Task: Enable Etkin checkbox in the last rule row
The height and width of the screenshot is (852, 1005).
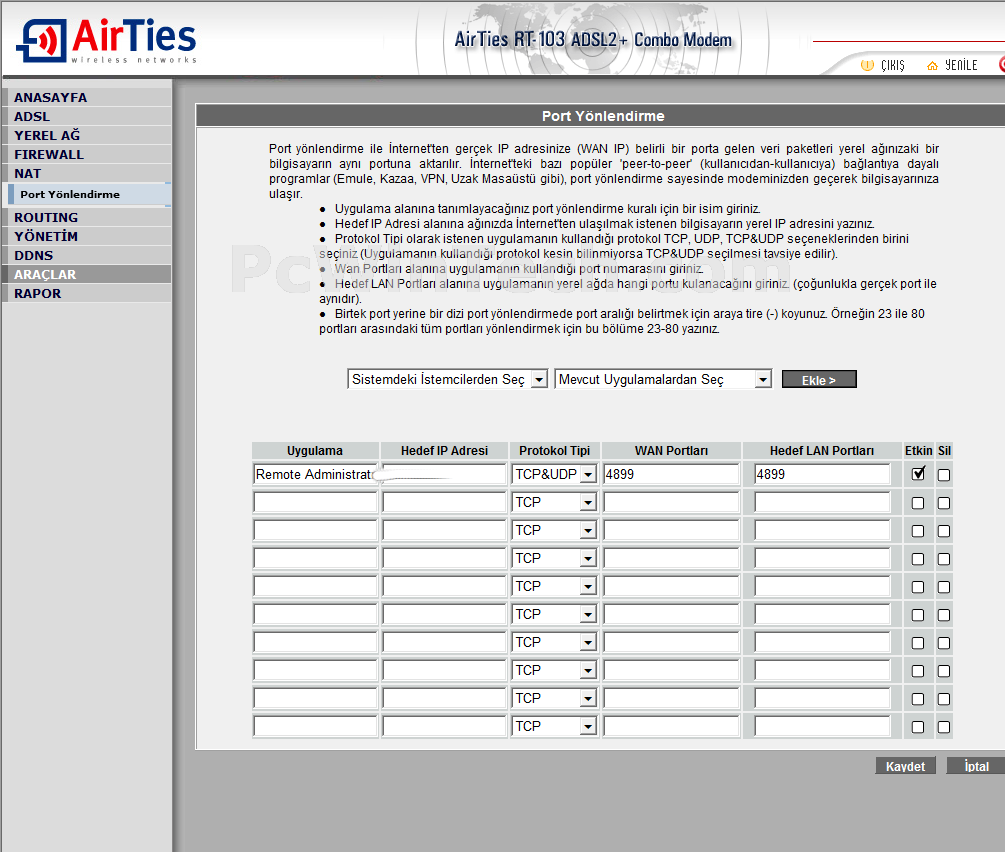Action: click(x=918, y=727)
